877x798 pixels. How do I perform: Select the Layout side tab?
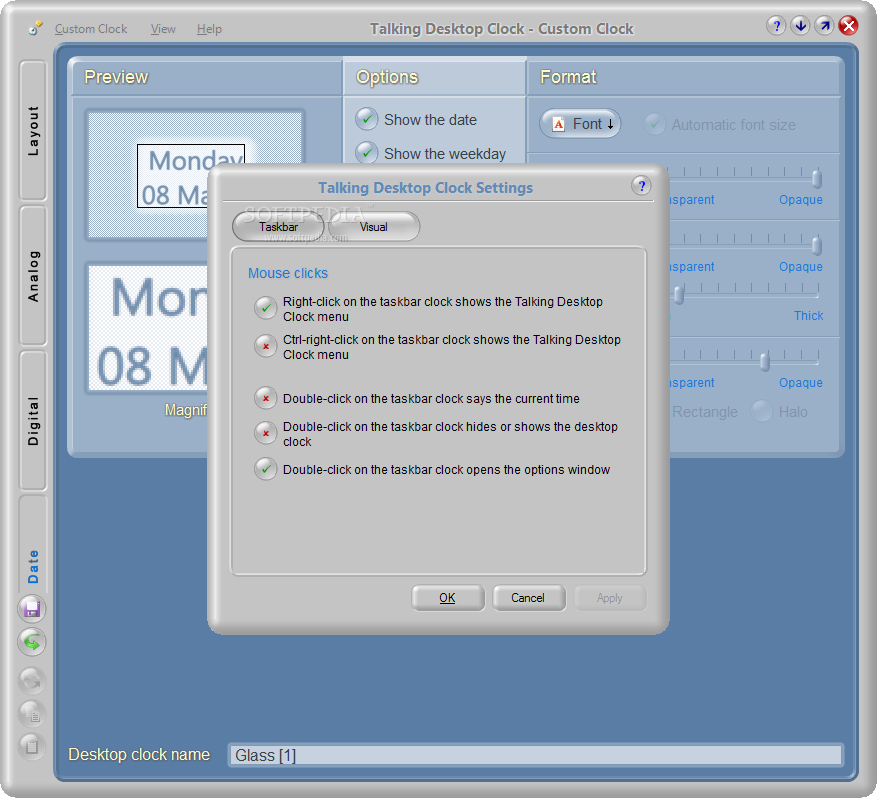(x=33, y=131)
